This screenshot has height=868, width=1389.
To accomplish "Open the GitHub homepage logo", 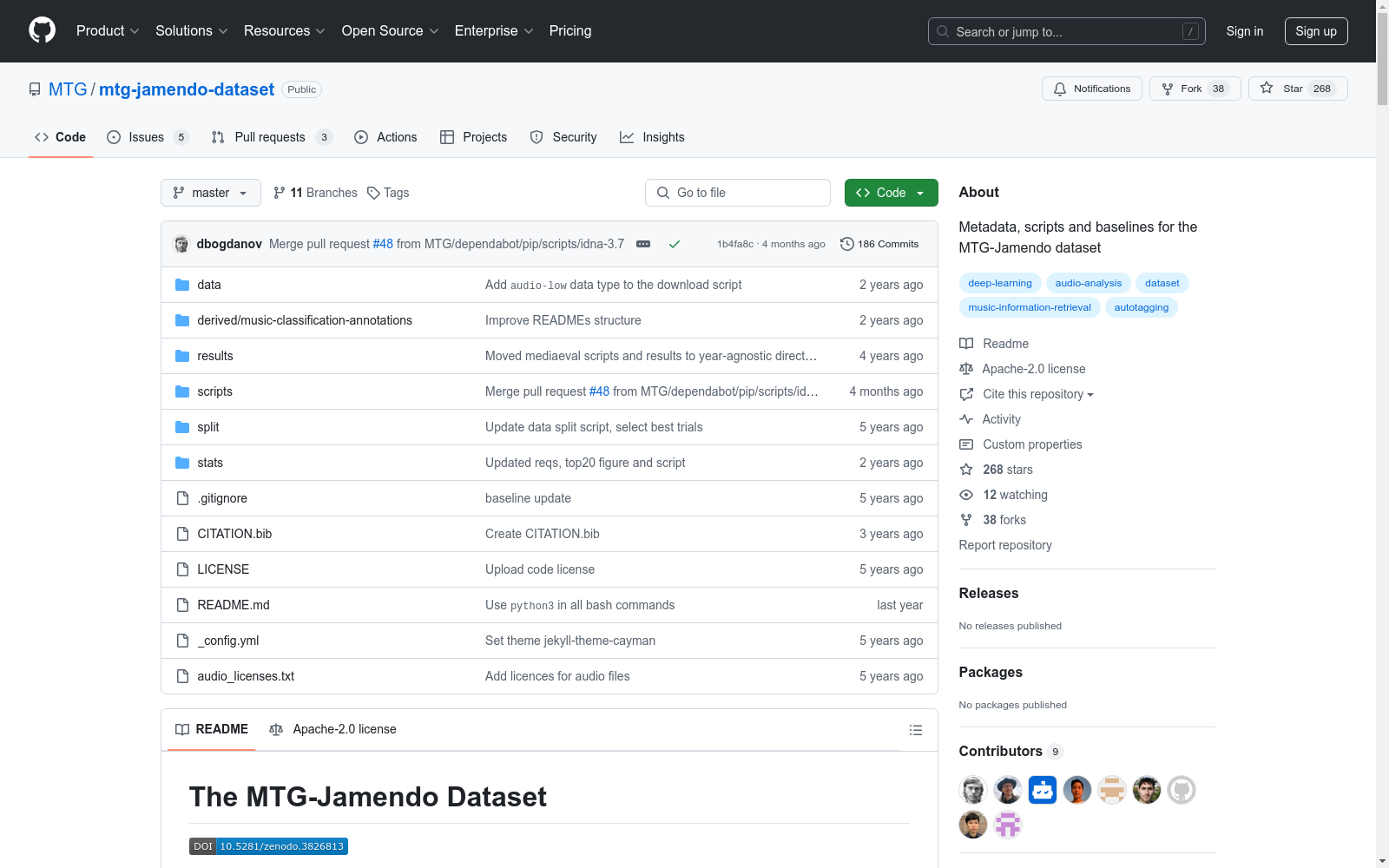I will [42, 30].
